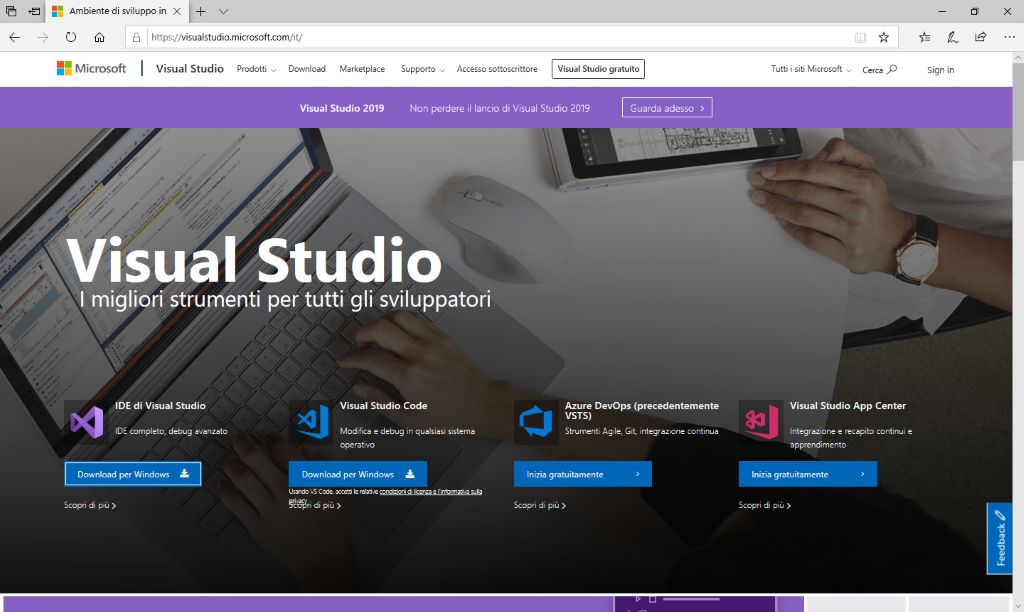Click the Visual Studio App Center pink icon

click(x=761, y=422)
